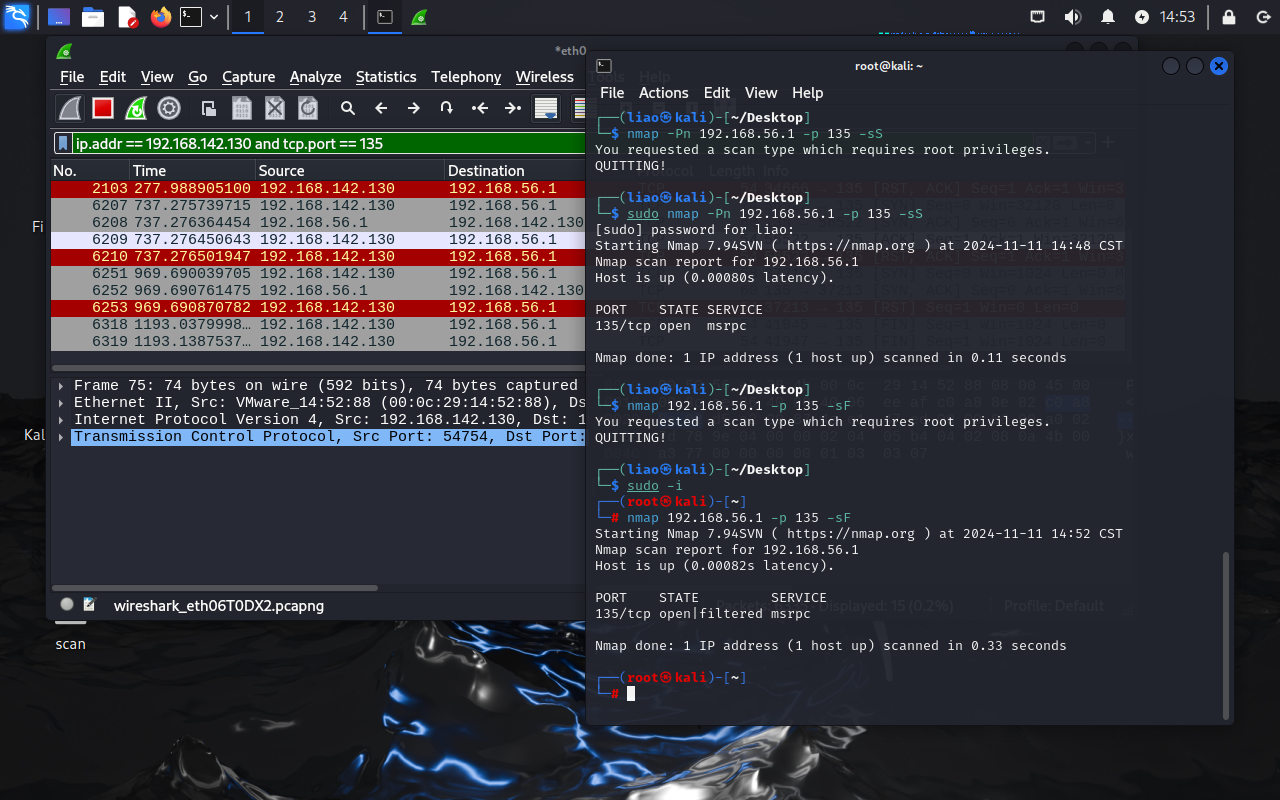The height and width of the screenshot is (800, 1280).
Task: Sort packets by the Time column header
Action: [x=191, y=171]
